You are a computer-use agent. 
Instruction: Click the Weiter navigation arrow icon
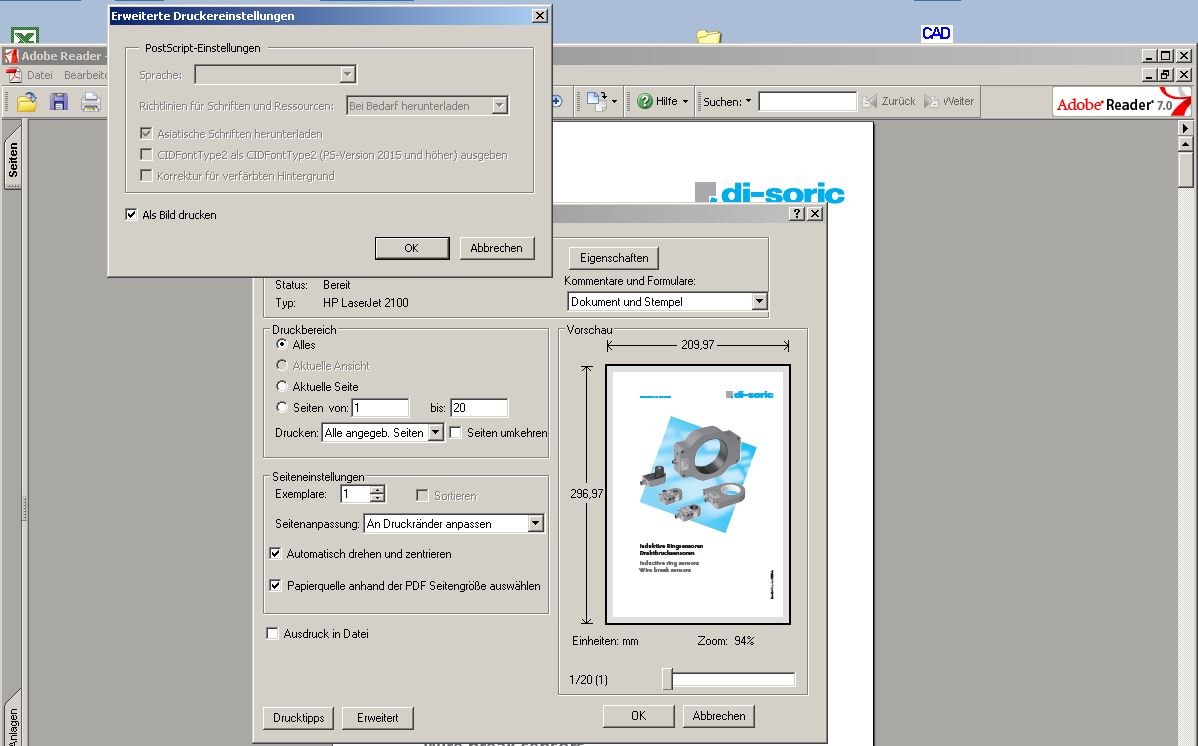931,101
